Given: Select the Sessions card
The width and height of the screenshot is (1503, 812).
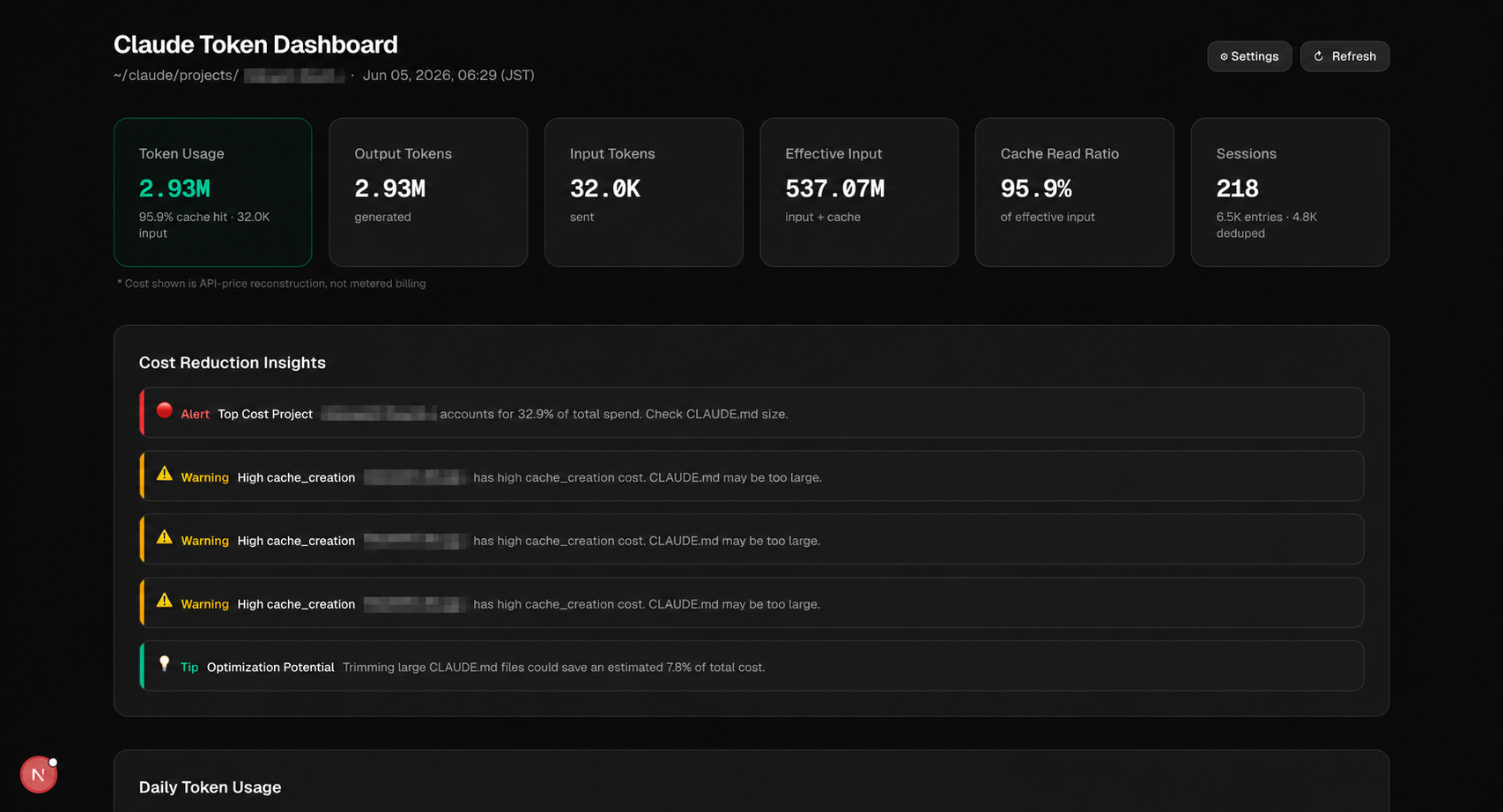Looking at the screenshot, I should point(1290,192).
